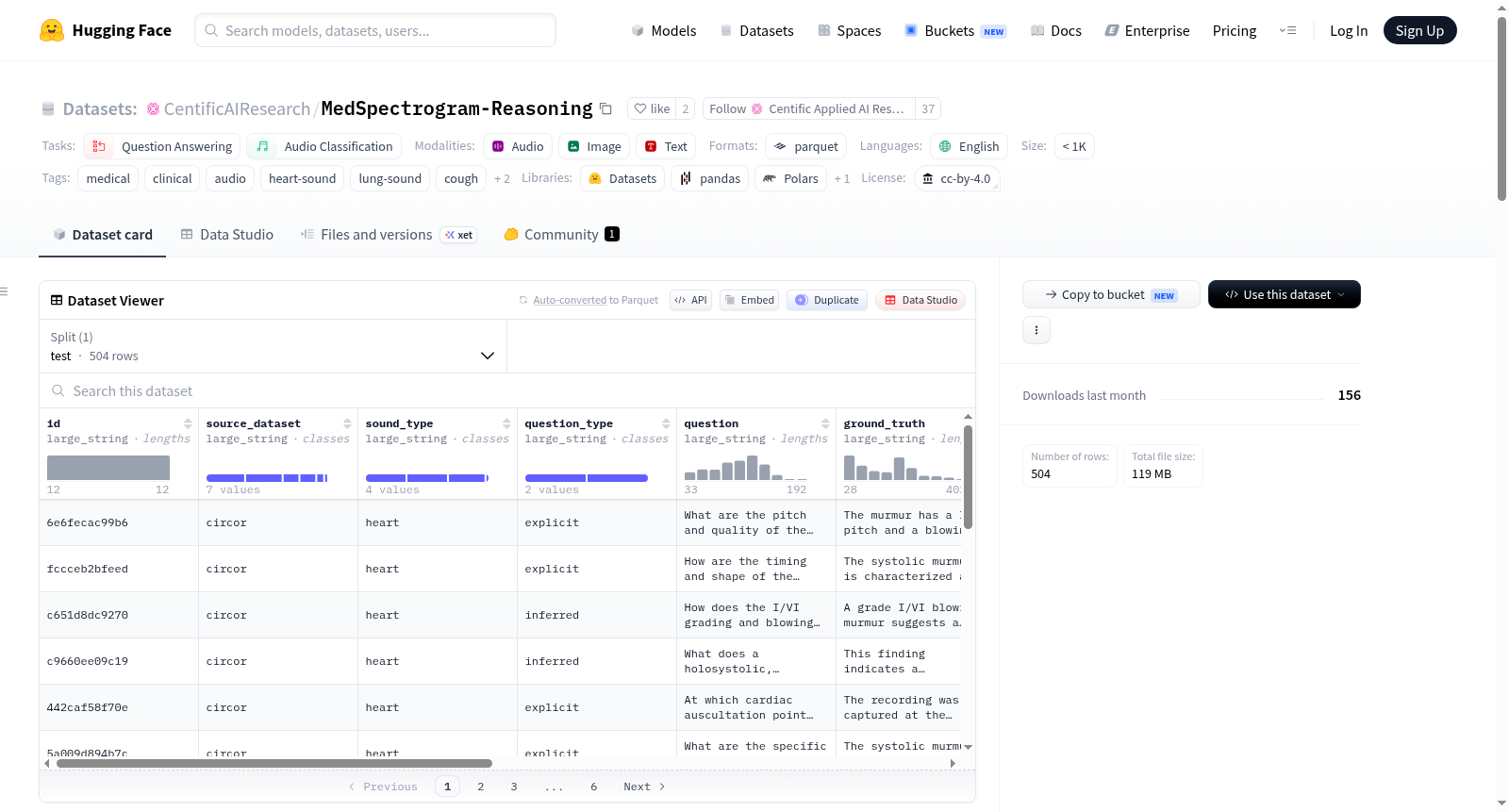Open the API button in Dataset Viewer

tap(690, 300)
